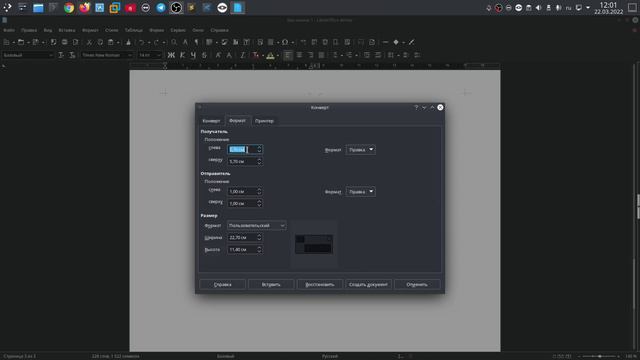Switch to the Принтер tab

264,121
